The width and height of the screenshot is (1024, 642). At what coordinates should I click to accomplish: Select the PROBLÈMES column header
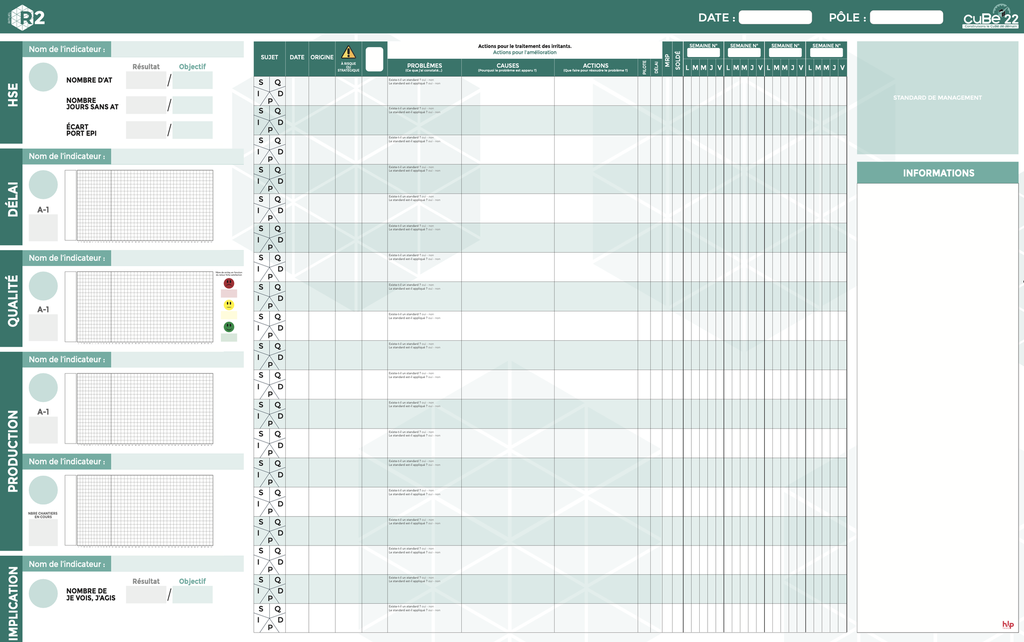point(424,67)
